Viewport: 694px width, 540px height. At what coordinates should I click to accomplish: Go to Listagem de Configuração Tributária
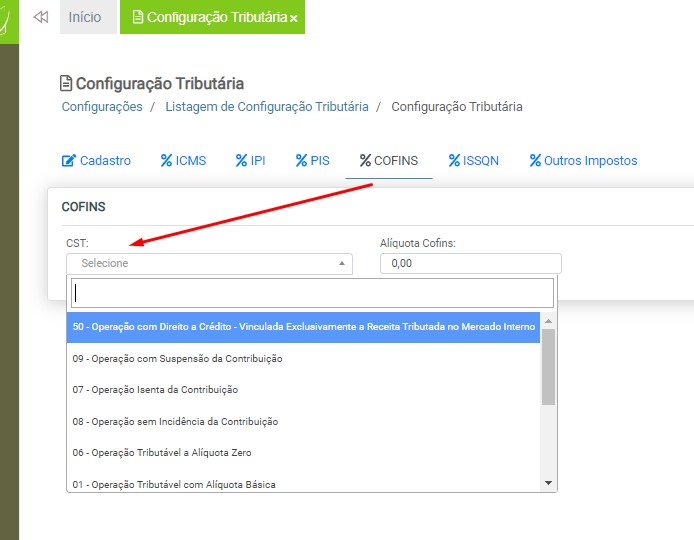266,107
